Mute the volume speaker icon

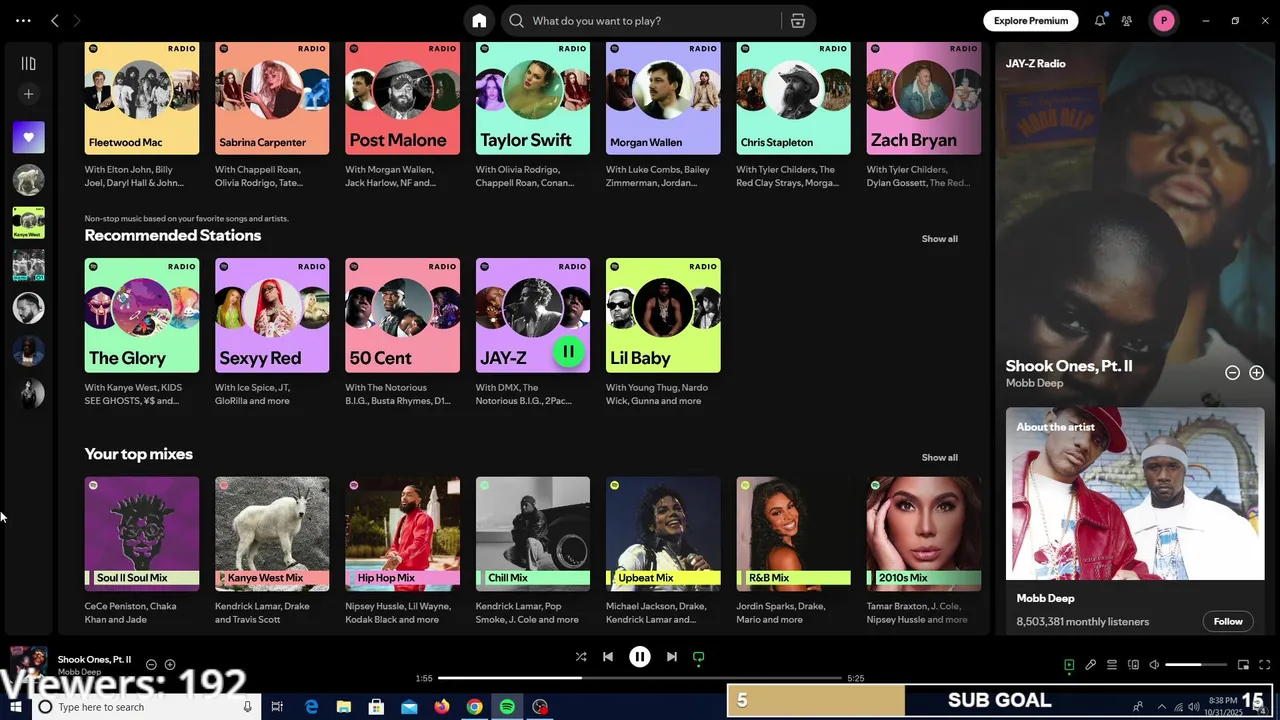point(1154,665)
